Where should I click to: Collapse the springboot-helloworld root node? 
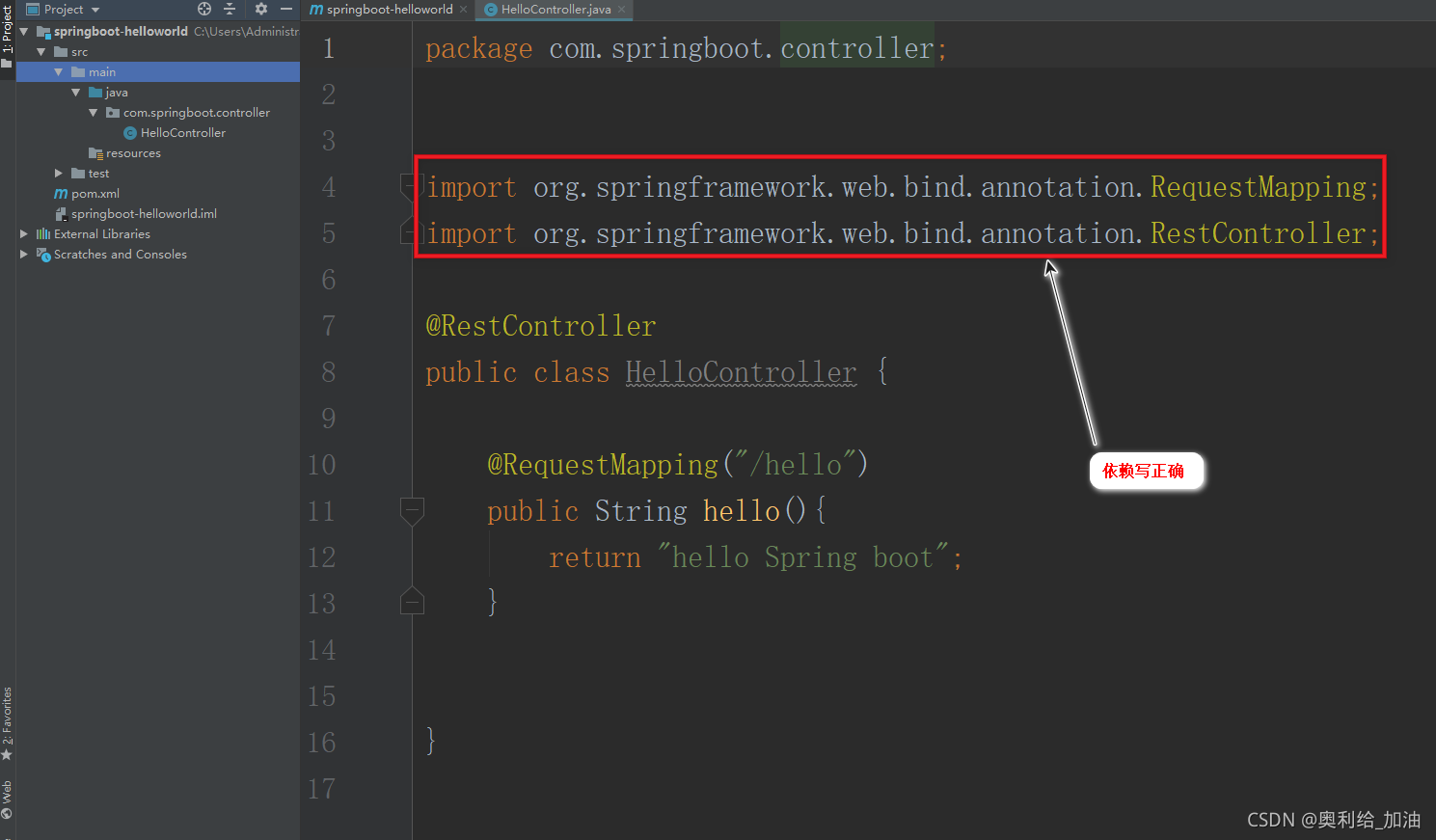pyautogui.click(x=24, y=32)
